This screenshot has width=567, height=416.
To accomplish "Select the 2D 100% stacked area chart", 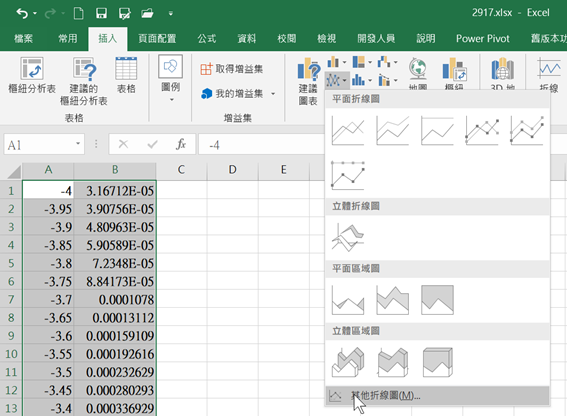I will pos(437,300).
